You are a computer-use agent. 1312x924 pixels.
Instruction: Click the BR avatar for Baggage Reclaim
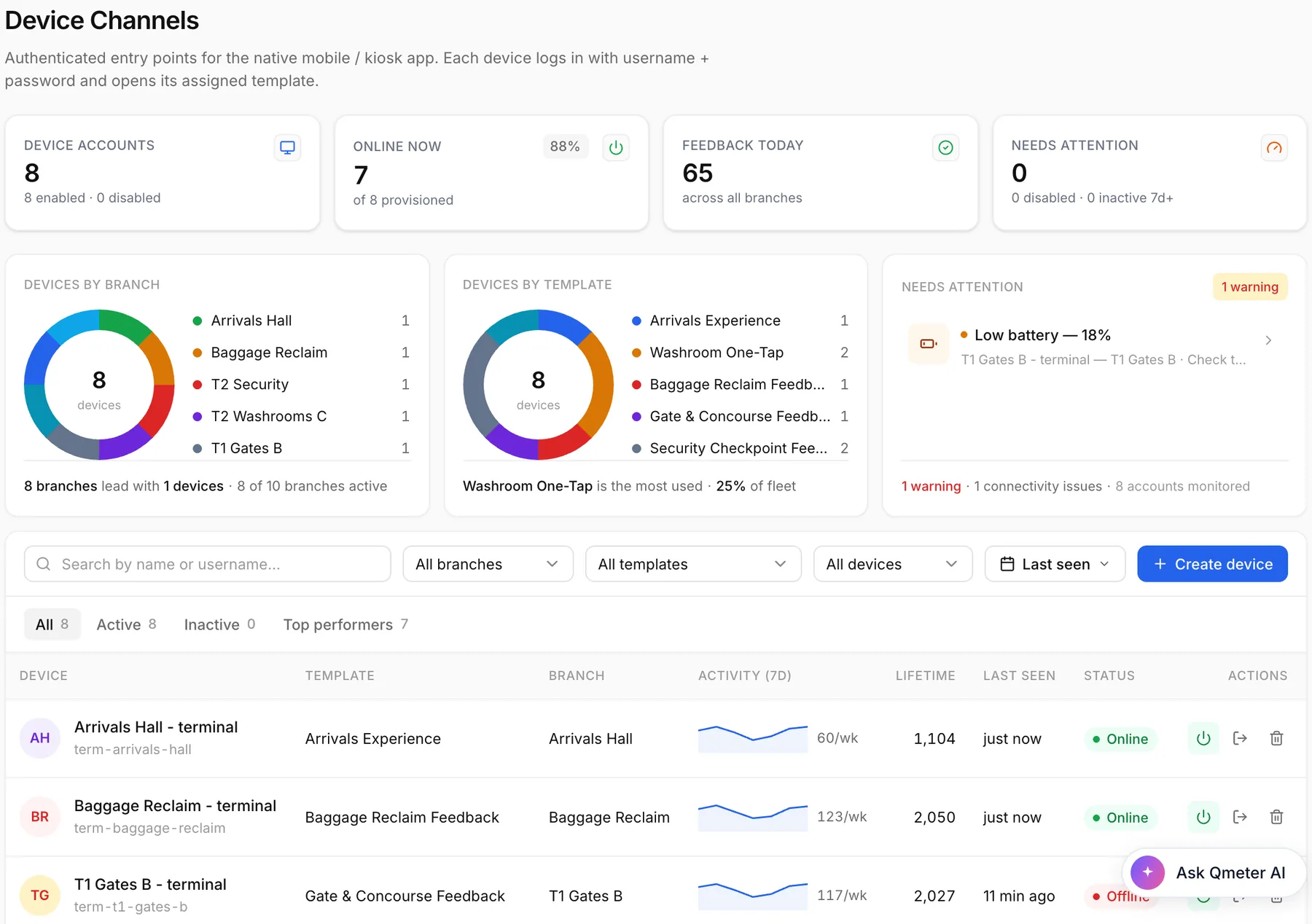40,817
